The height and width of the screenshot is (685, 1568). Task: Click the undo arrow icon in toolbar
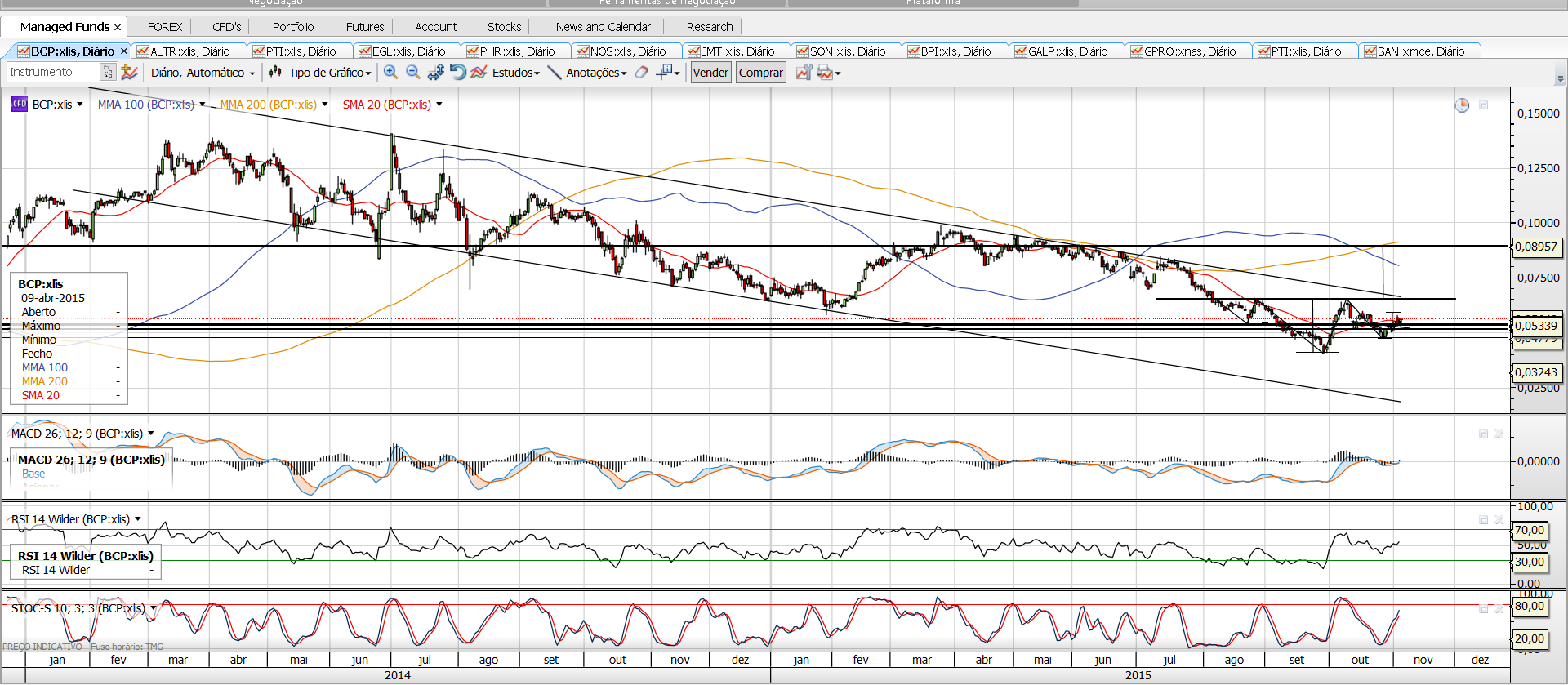tap(458, 73)
